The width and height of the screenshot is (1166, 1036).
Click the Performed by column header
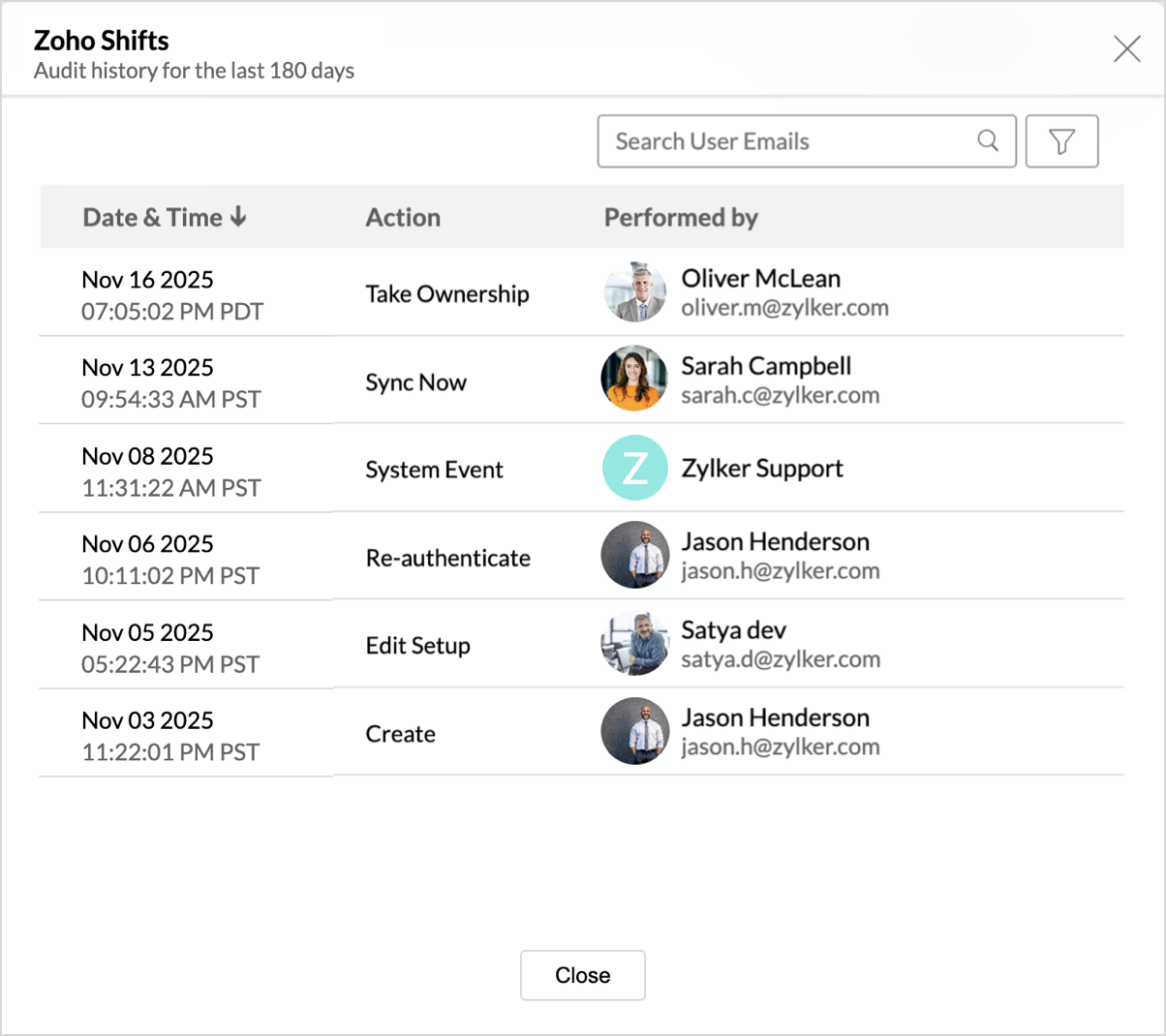tap(681, 217)
